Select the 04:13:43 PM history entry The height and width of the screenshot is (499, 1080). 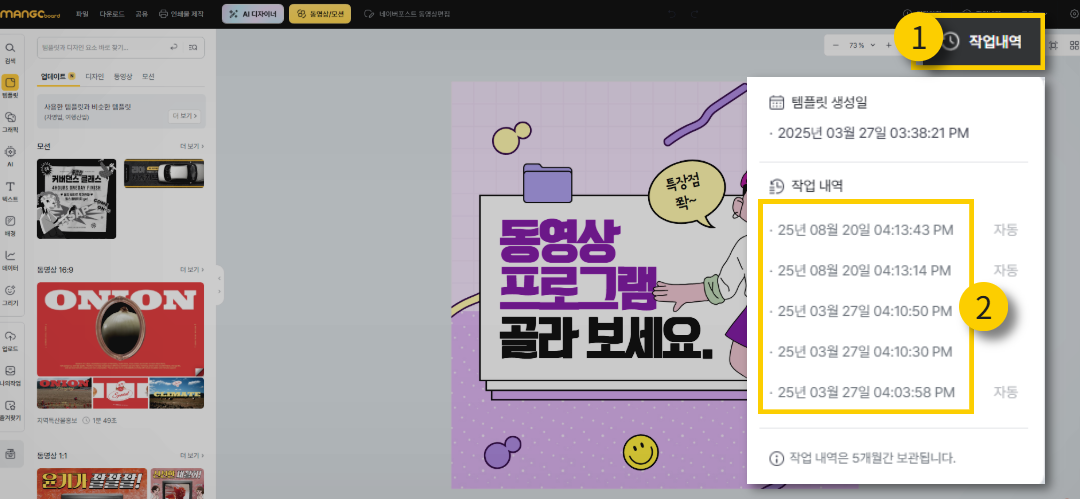click(866, 230)
